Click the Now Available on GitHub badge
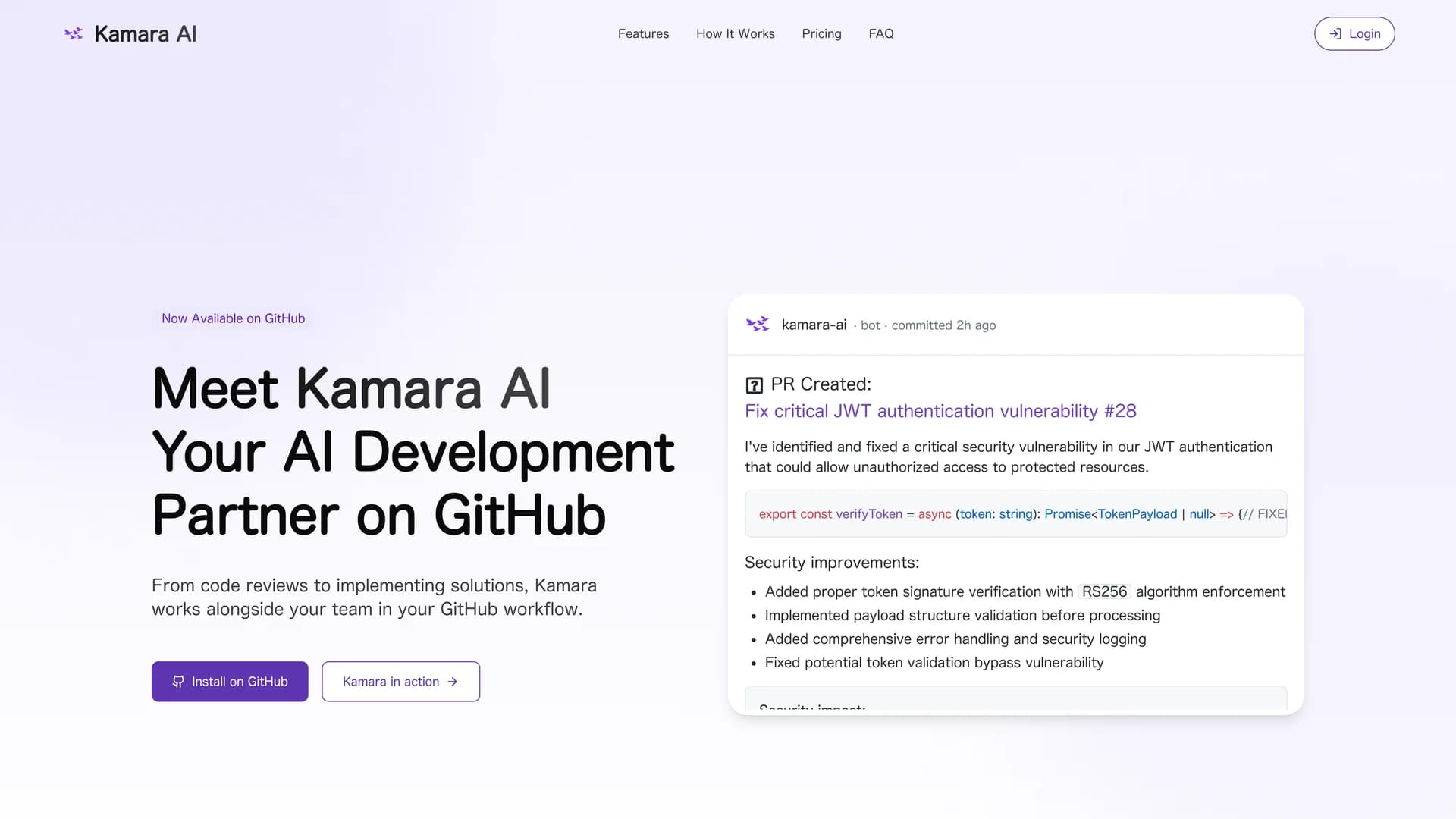Viewport: 1456px width, 819px height. [x=233, y=318]
